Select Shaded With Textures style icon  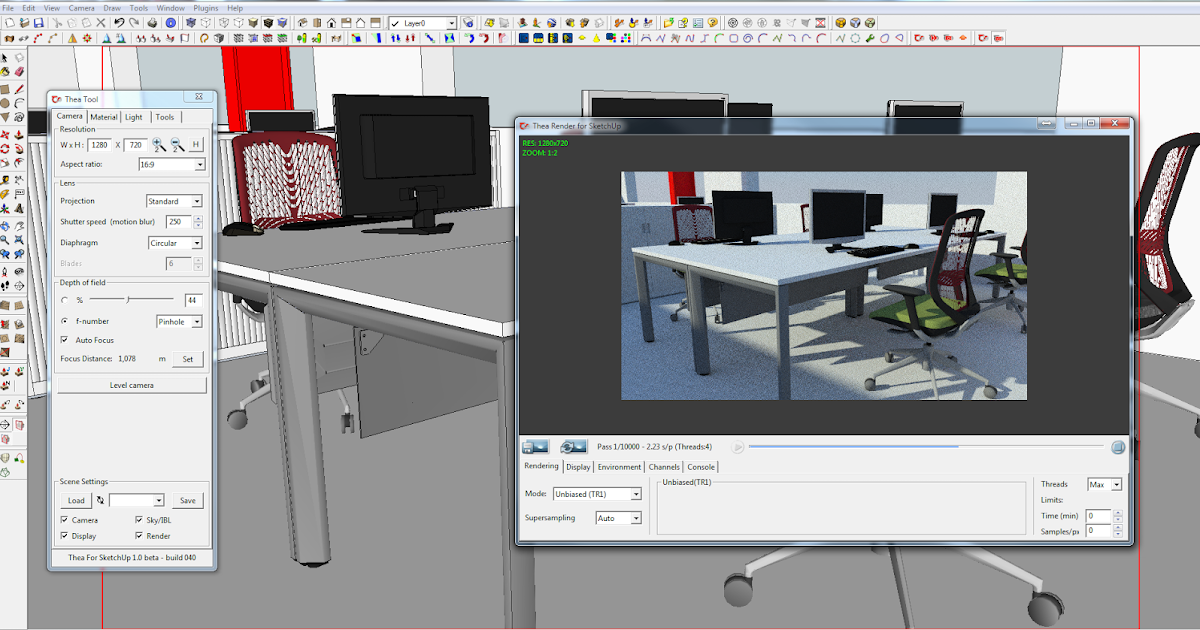point(267,22)
